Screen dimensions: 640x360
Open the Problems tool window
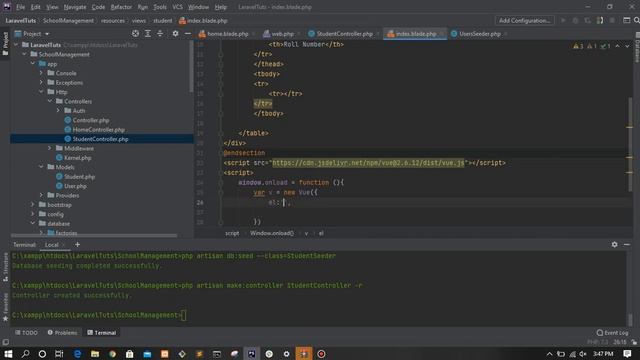[62, 333]
